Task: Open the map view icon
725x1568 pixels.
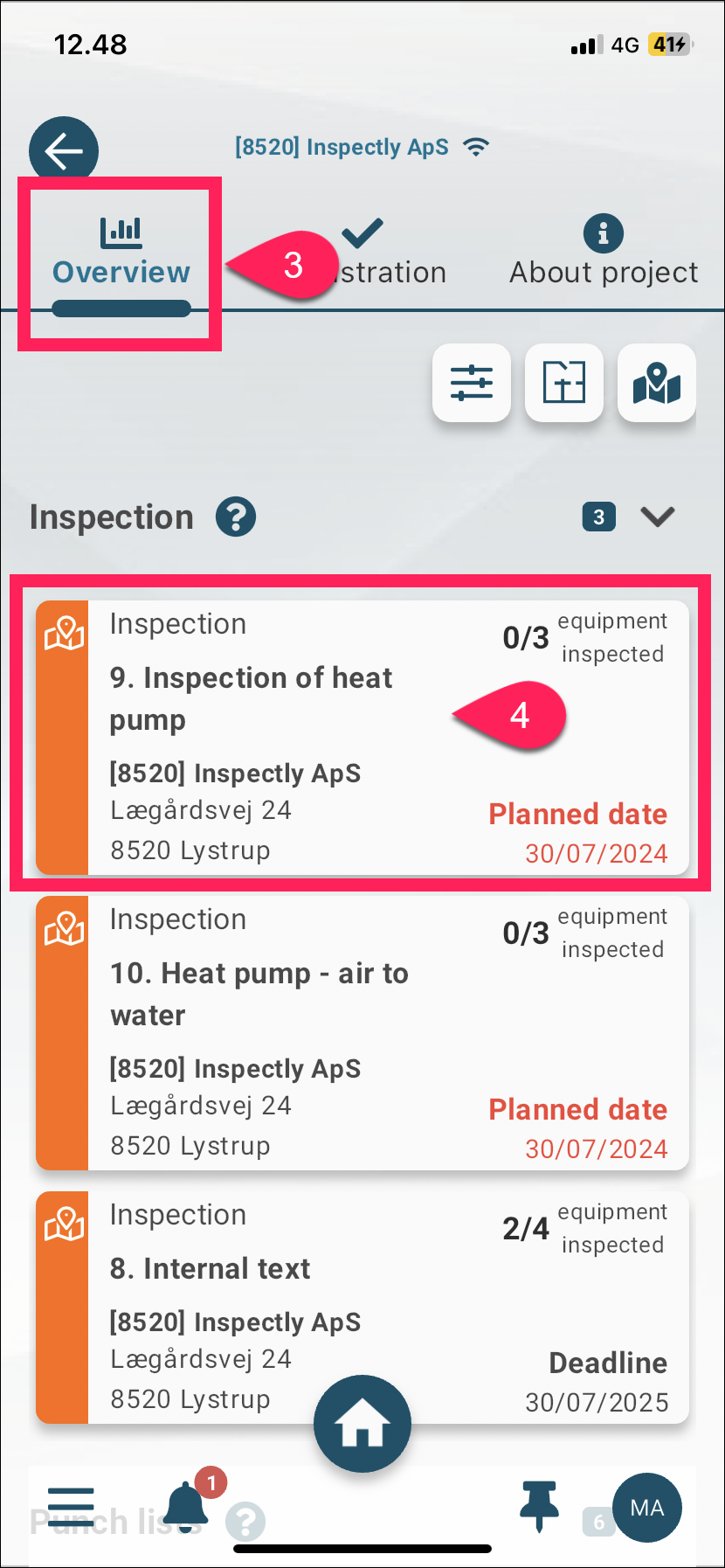Action: 657,383
